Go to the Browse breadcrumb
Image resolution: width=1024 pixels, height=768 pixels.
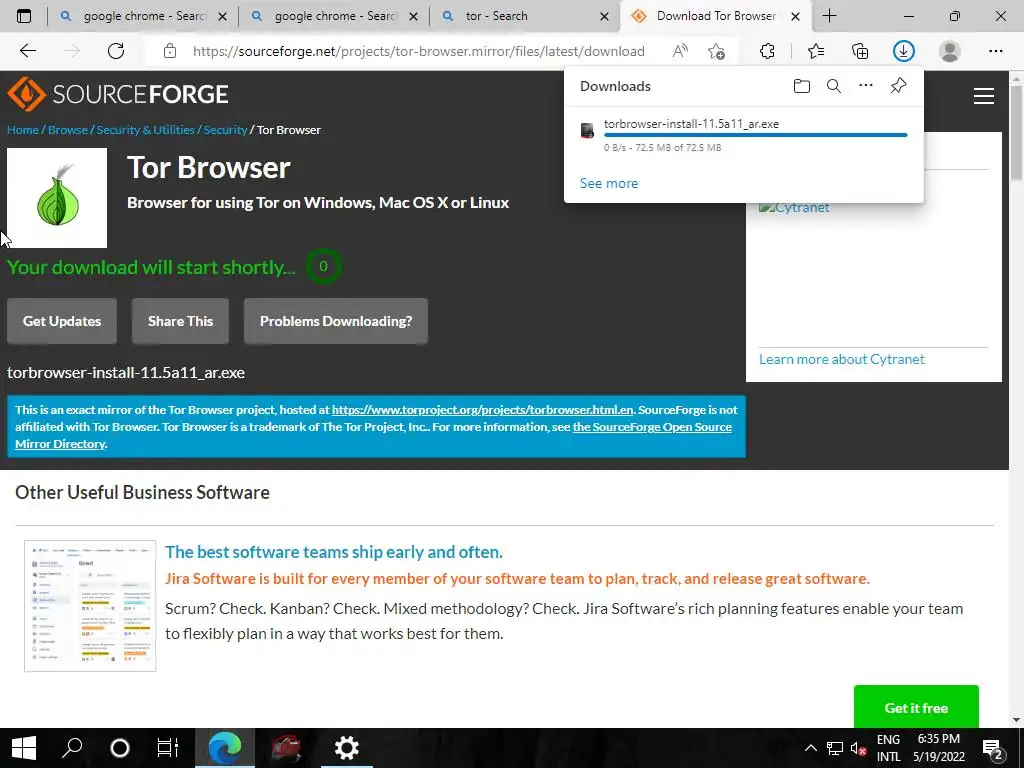click(68, 130)
